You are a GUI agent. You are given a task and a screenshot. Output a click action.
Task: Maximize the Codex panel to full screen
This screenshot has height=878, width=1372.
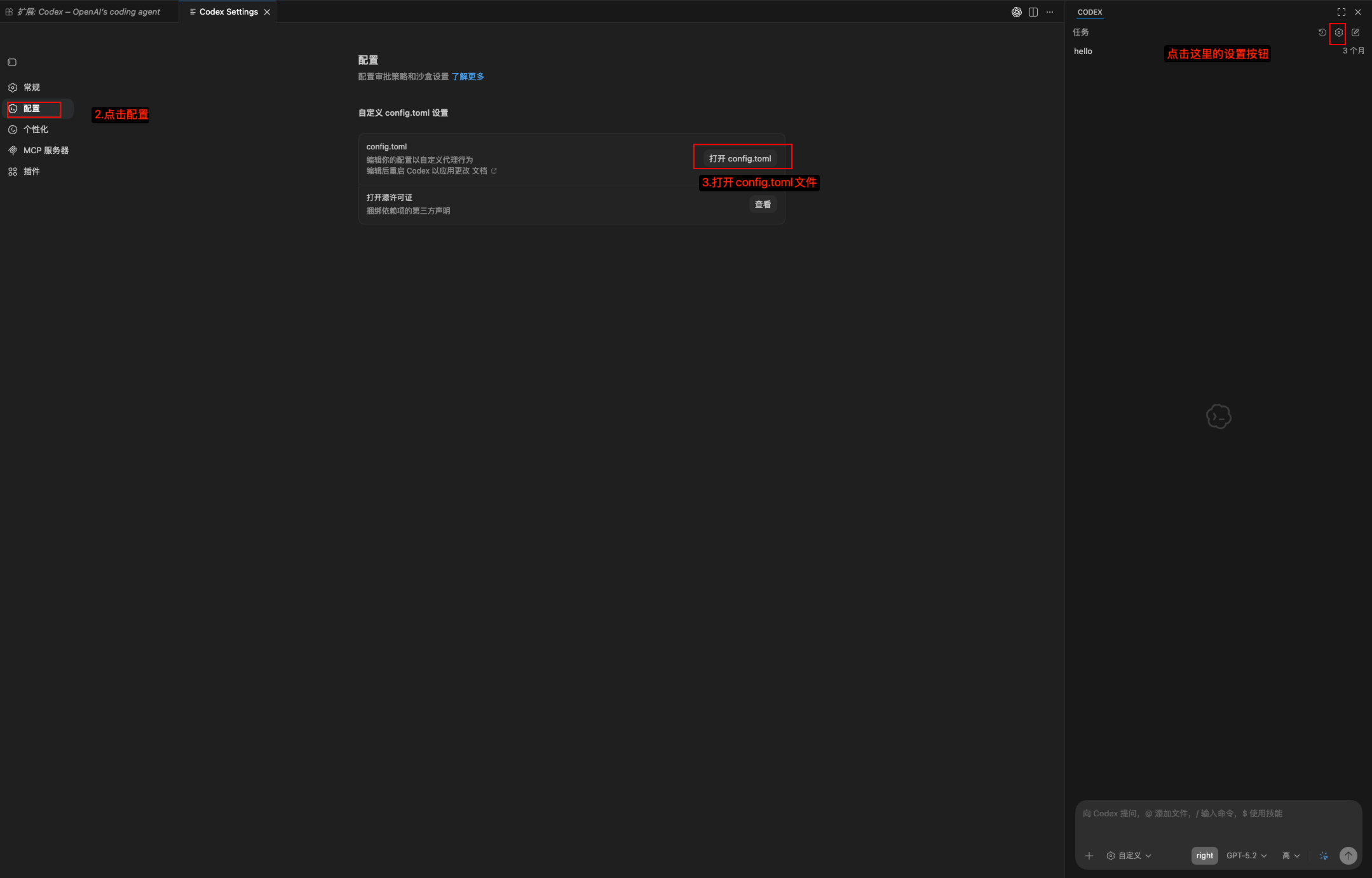(x=1341, y=12)
